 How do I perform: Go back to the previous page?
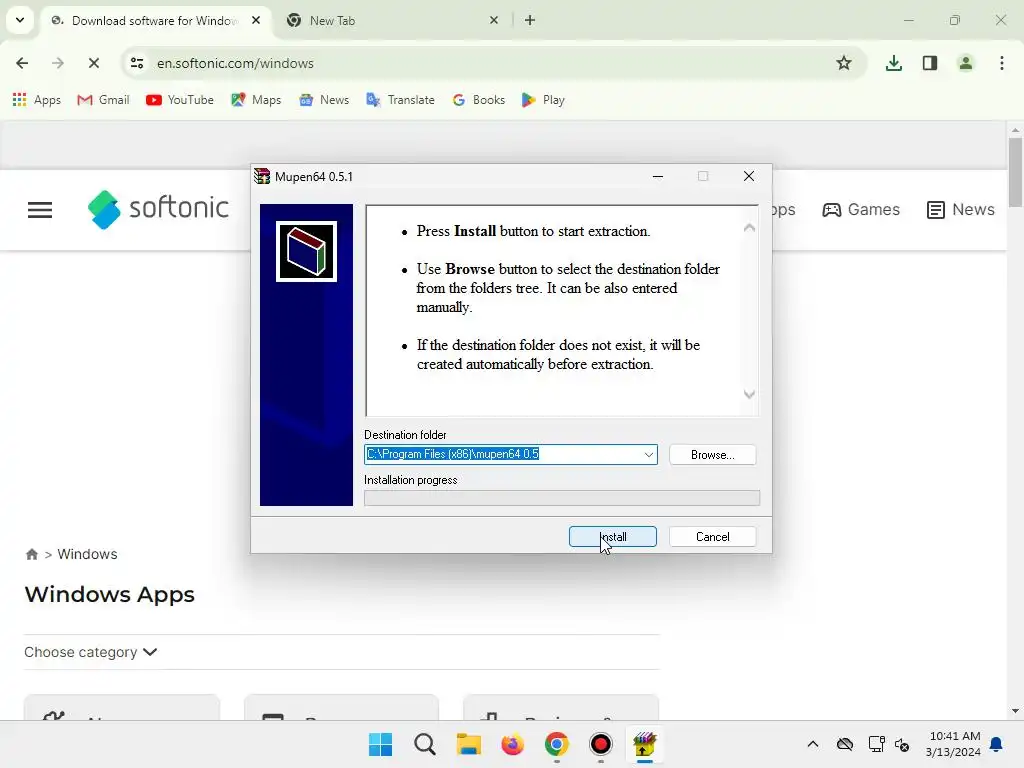[22, 63]
